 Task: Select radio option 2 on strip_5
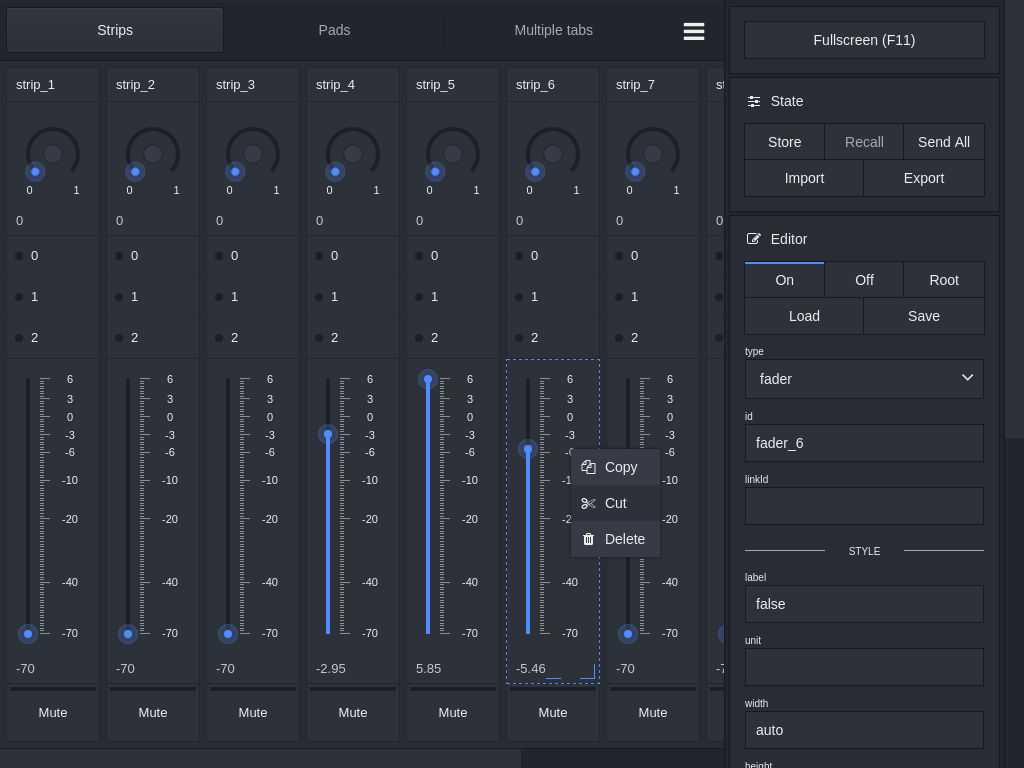click(434, 338)
